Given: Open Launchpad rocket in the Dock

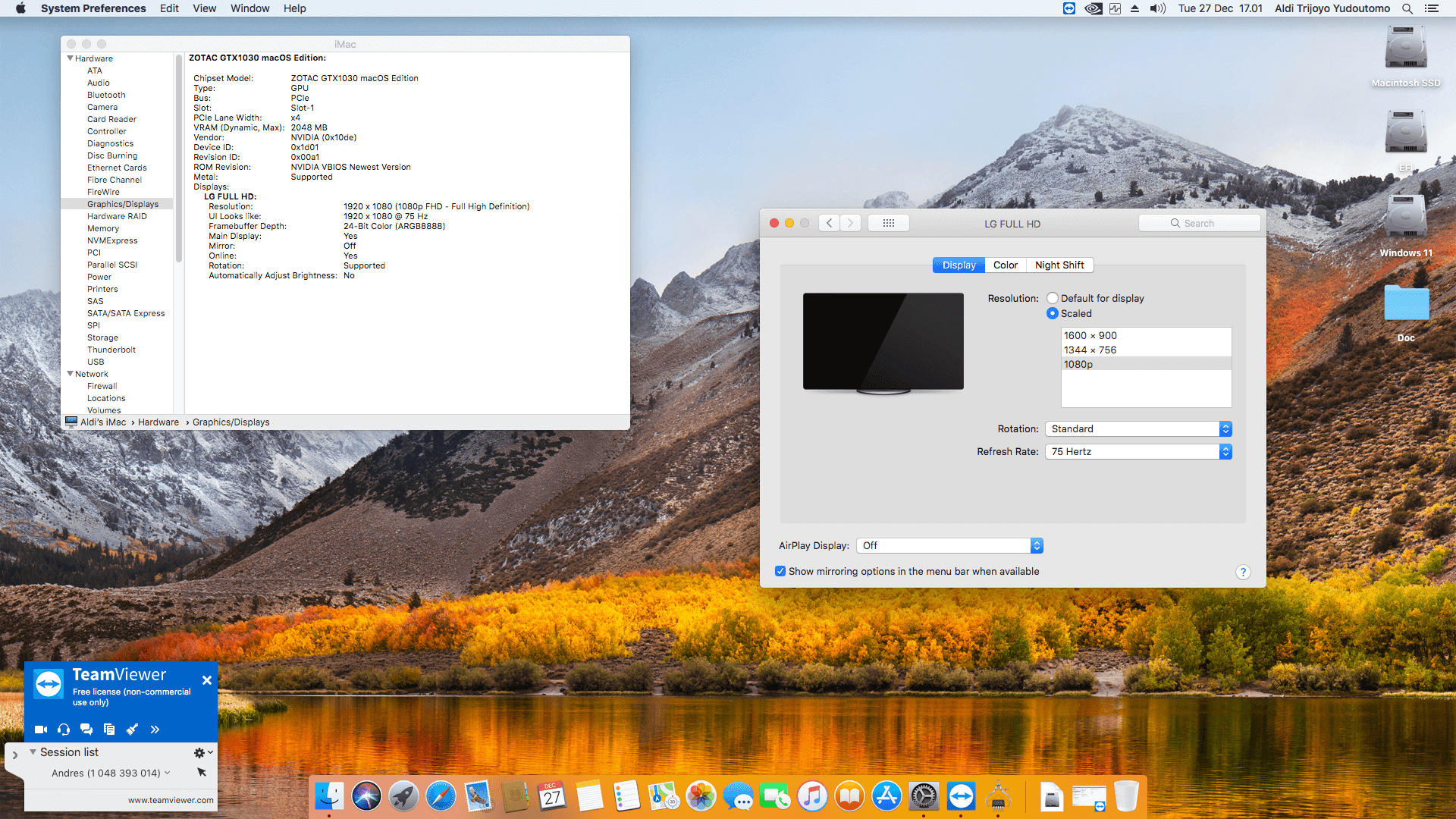Looking at the screenshot, I should click(x=403, y=796).
